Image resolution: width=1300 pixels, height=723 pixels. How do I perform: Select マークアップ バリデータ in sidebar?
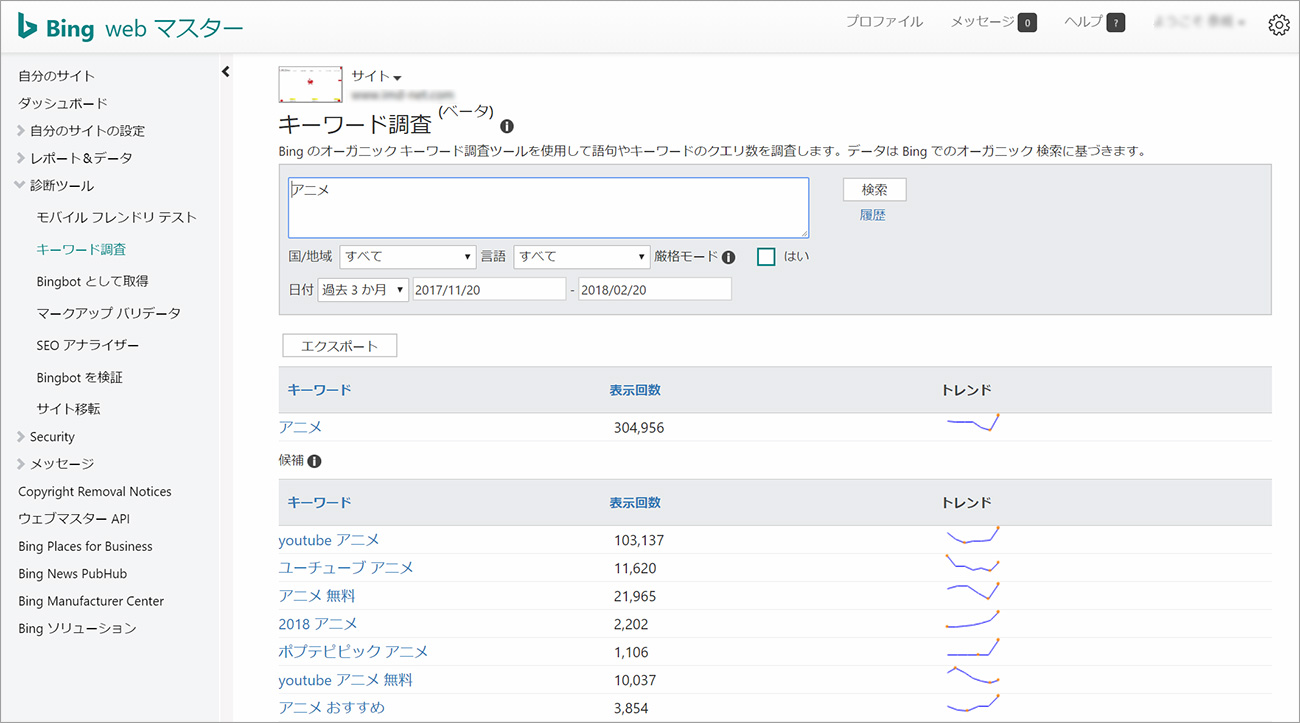pyautogui.click(x=109, y=313)
